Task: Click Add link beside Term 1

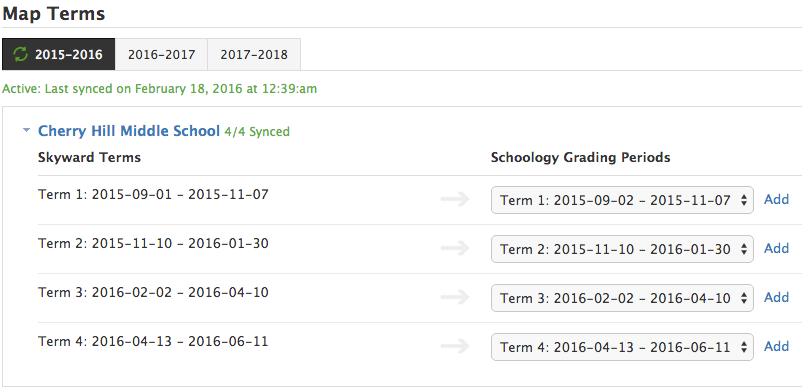Action: (776, 199)
